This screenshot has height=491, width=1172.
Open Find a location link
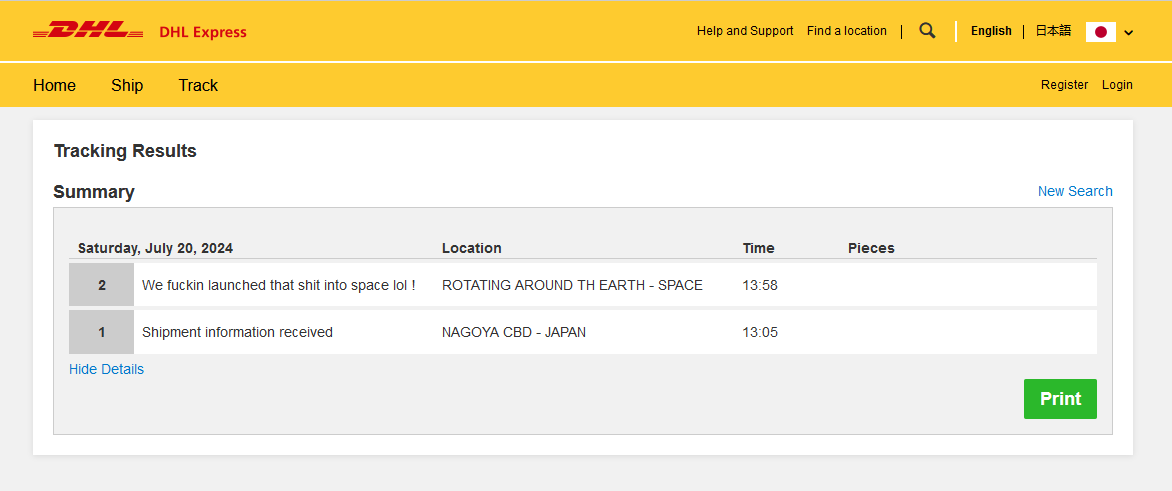(847, 31)
